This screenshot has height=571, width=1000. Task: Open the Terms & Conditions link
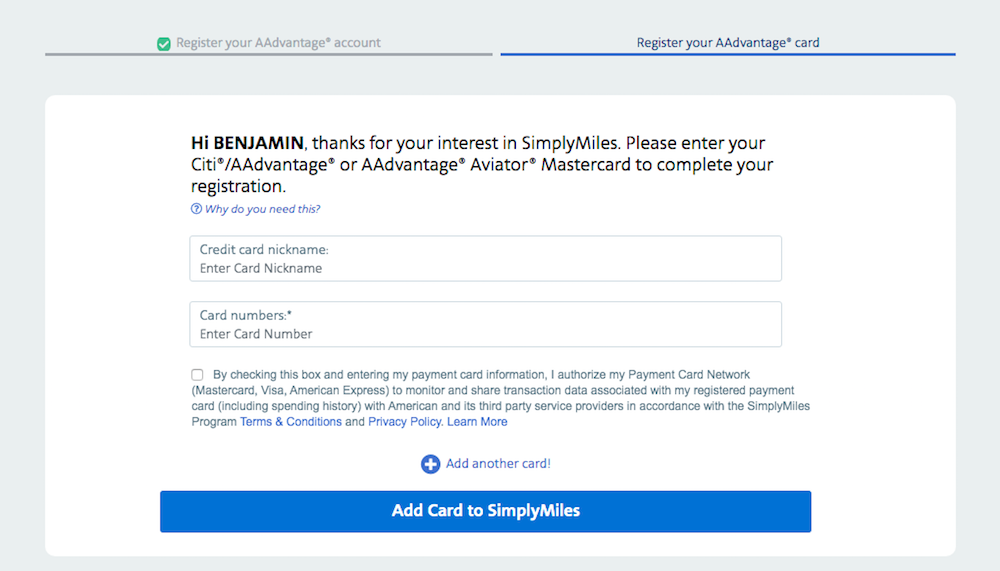291,422
